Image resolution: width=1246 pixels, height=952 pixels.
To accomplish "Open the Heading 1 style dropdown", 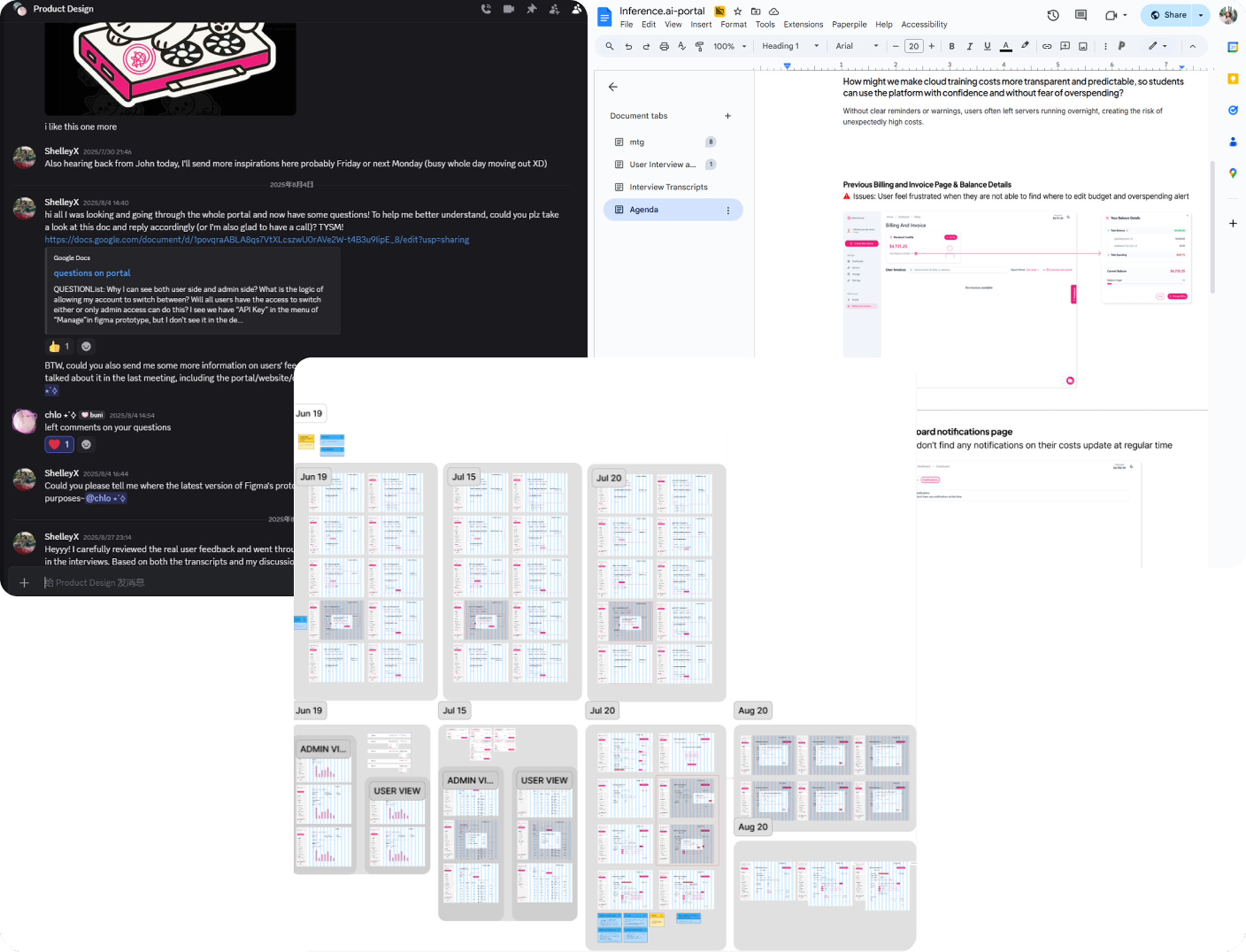I will pos(790,46).
